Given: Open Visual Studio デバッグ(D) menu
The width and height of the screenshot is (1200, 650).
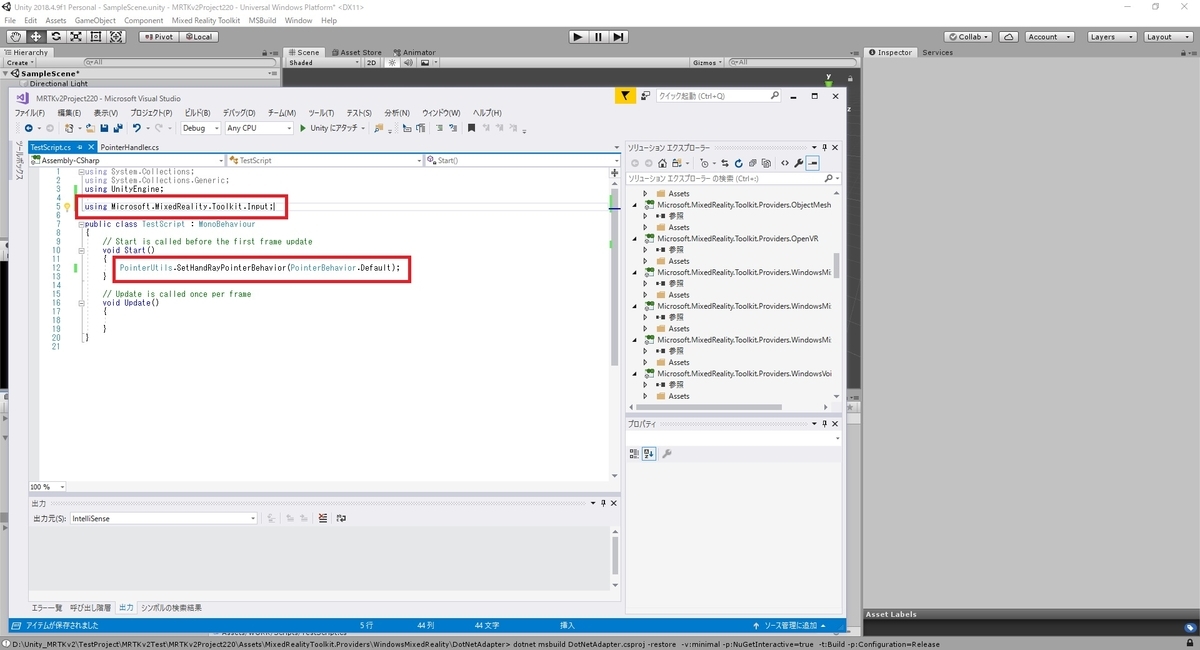Looking at the screenshot, I should (x=238, y=113).
